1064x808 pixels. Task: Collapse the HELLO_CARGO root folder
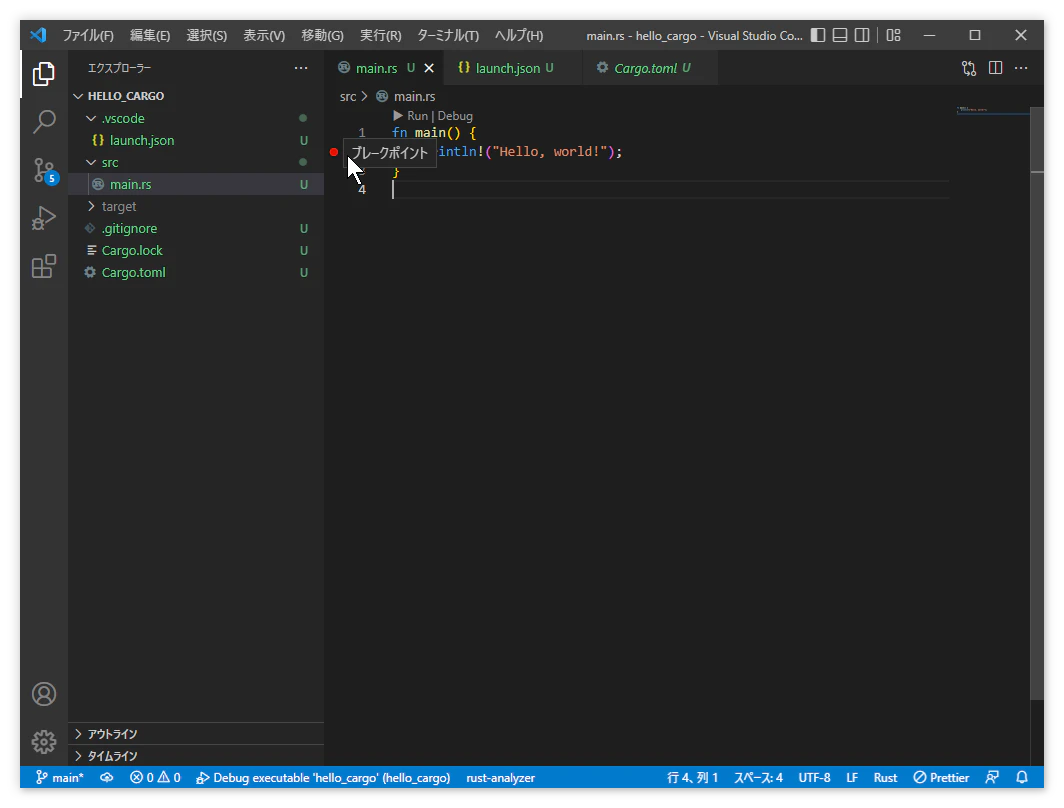tap(196, 96)
